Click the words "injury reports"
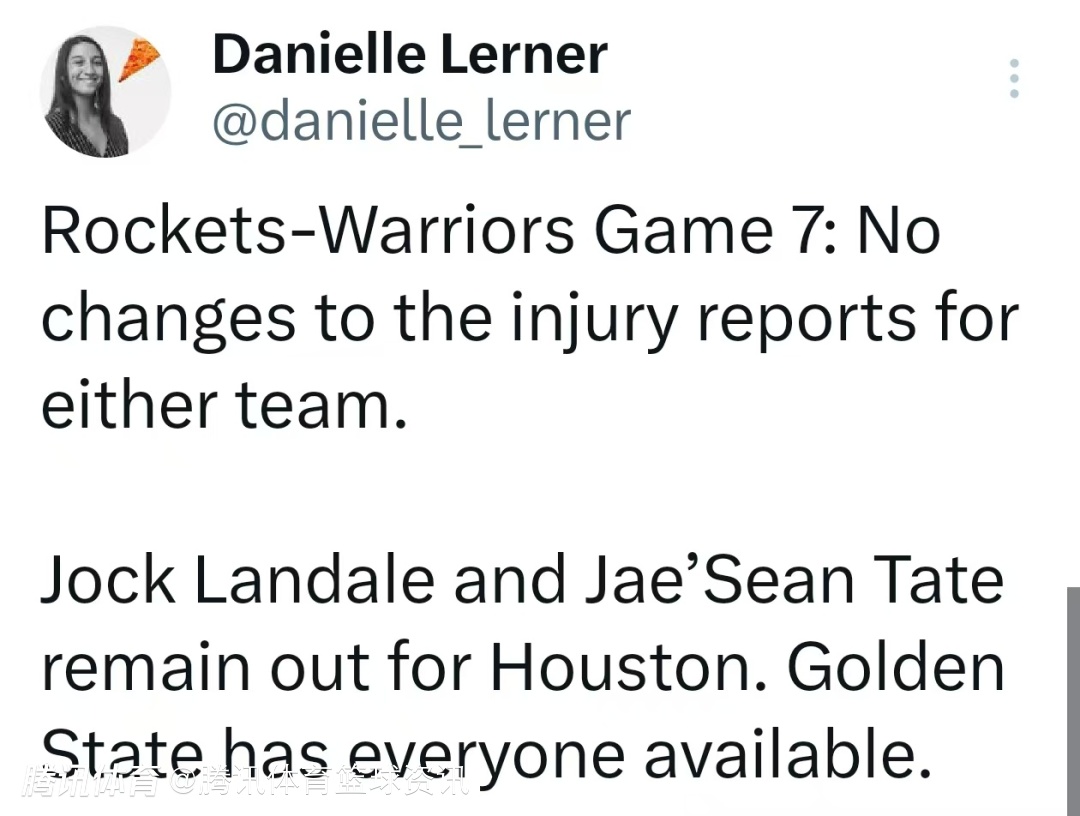This screenshot has width=1080, height=816. (x=713, y=318)
